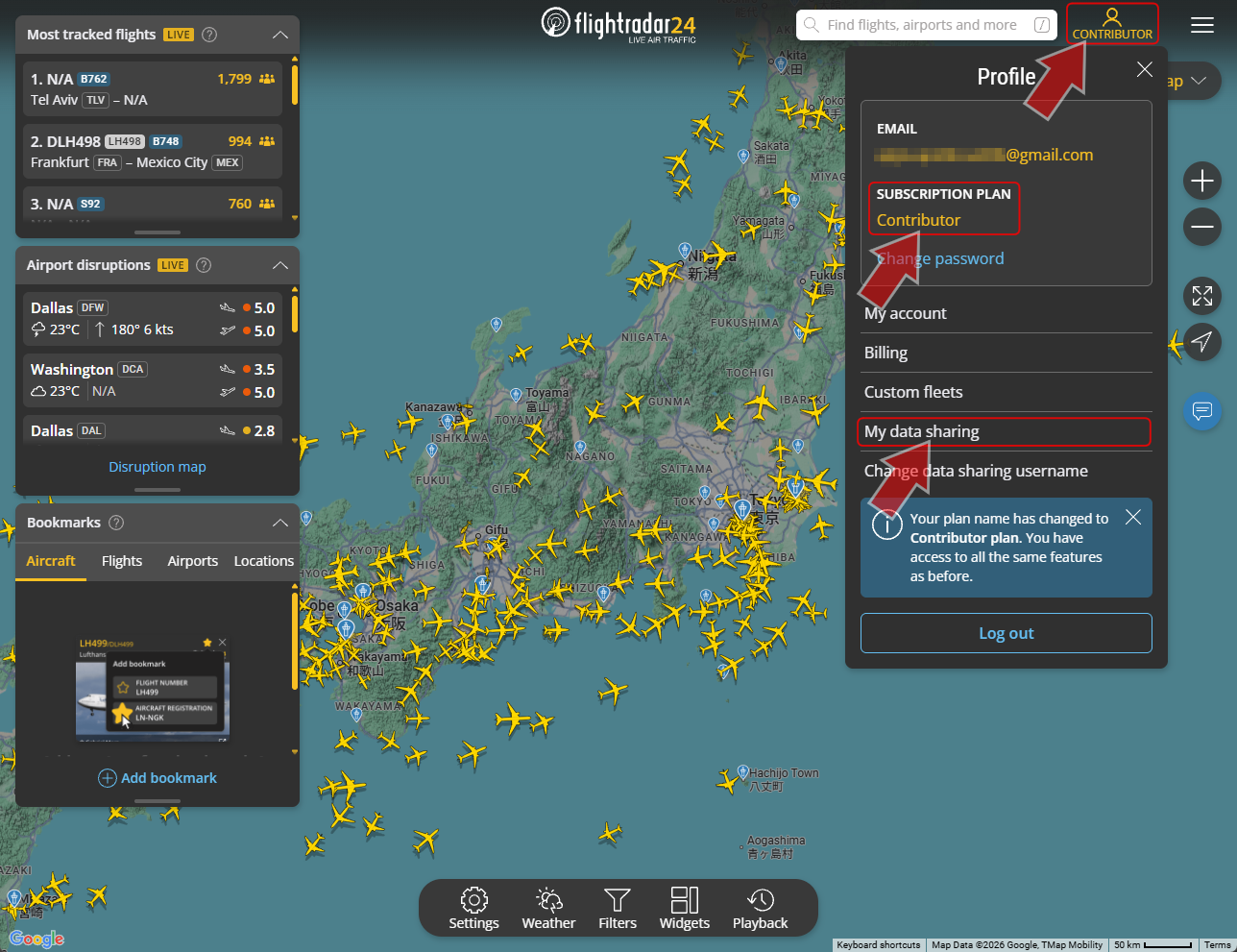The width and height of the screenshot is (1237, 952).
Task: Zoom out on the map
Action: pyautogui.click(x=1202, y=227)
